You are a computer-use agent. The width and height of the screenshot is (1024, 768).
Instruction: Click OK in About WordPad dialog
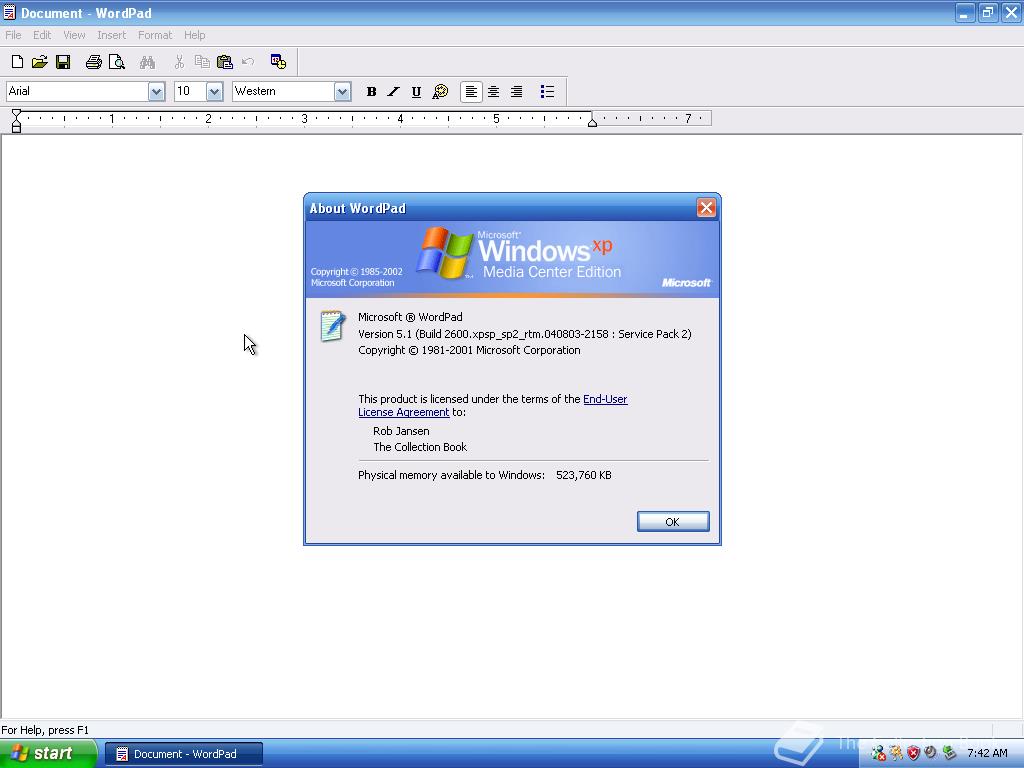673,522
